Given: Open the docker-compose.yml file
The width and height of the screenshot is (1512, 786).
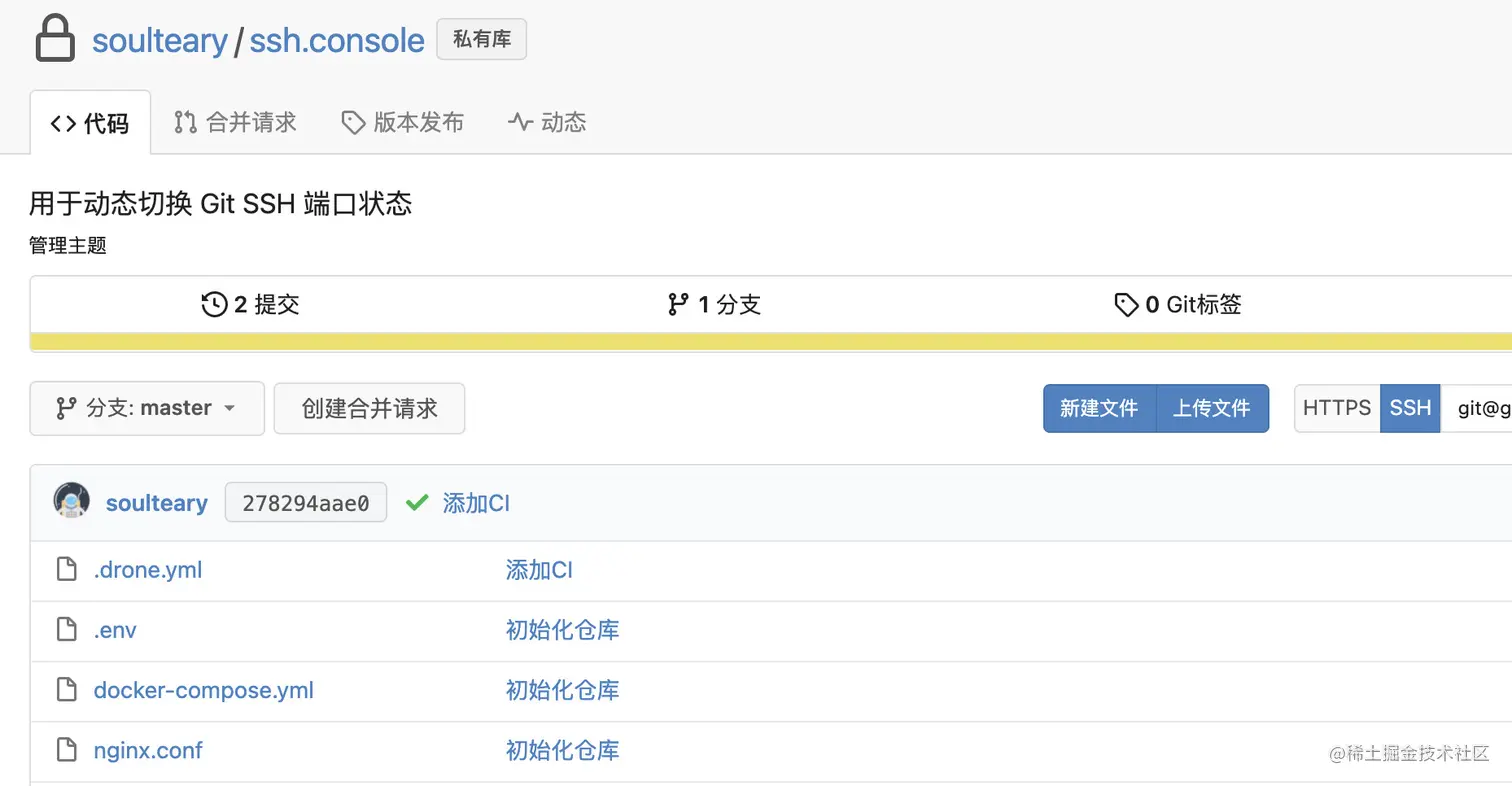Looking at the screenshot, I should (x=204, y=690).
